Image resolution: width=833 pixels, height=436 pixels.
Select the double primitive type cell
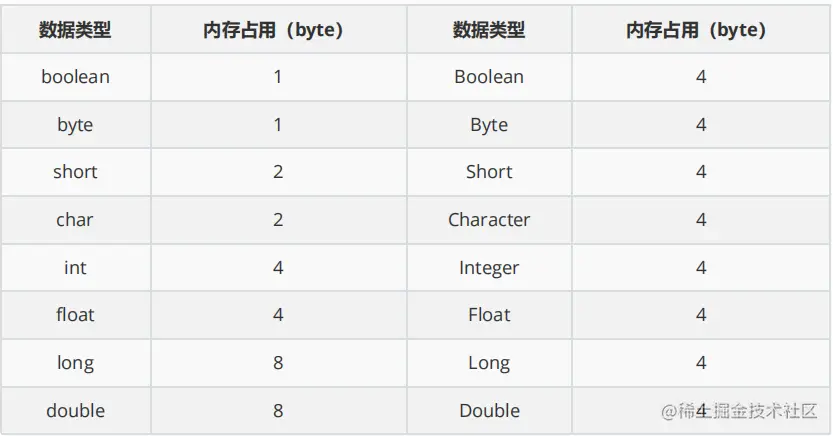75,411
